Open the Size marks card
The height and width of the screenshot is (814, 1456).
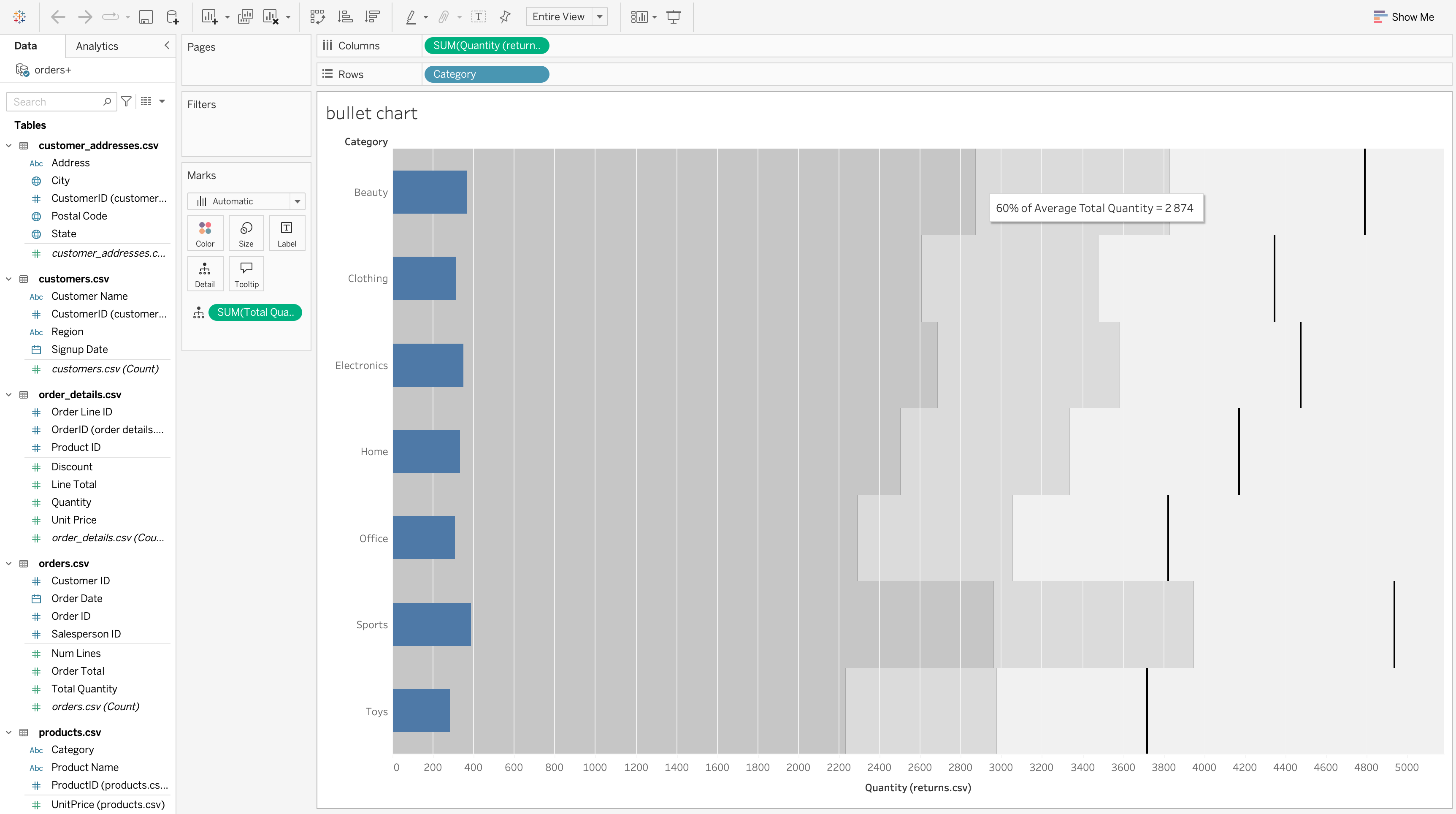(x=246, y=233)
